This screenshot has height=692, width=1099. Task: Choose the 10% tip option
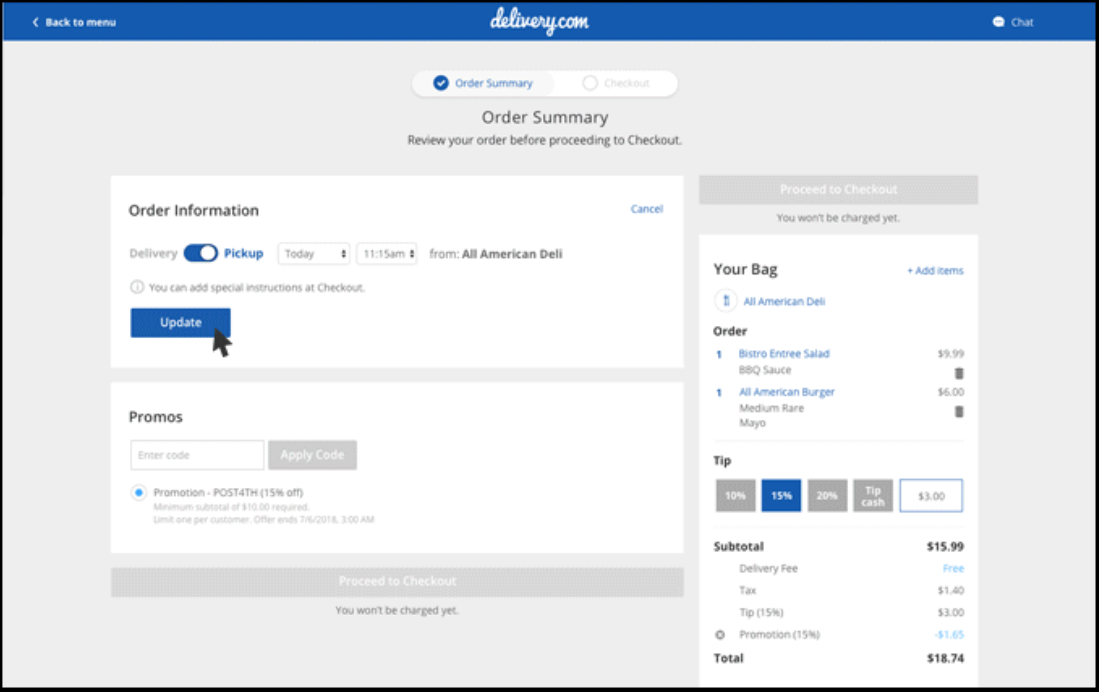tap(735, 496)
